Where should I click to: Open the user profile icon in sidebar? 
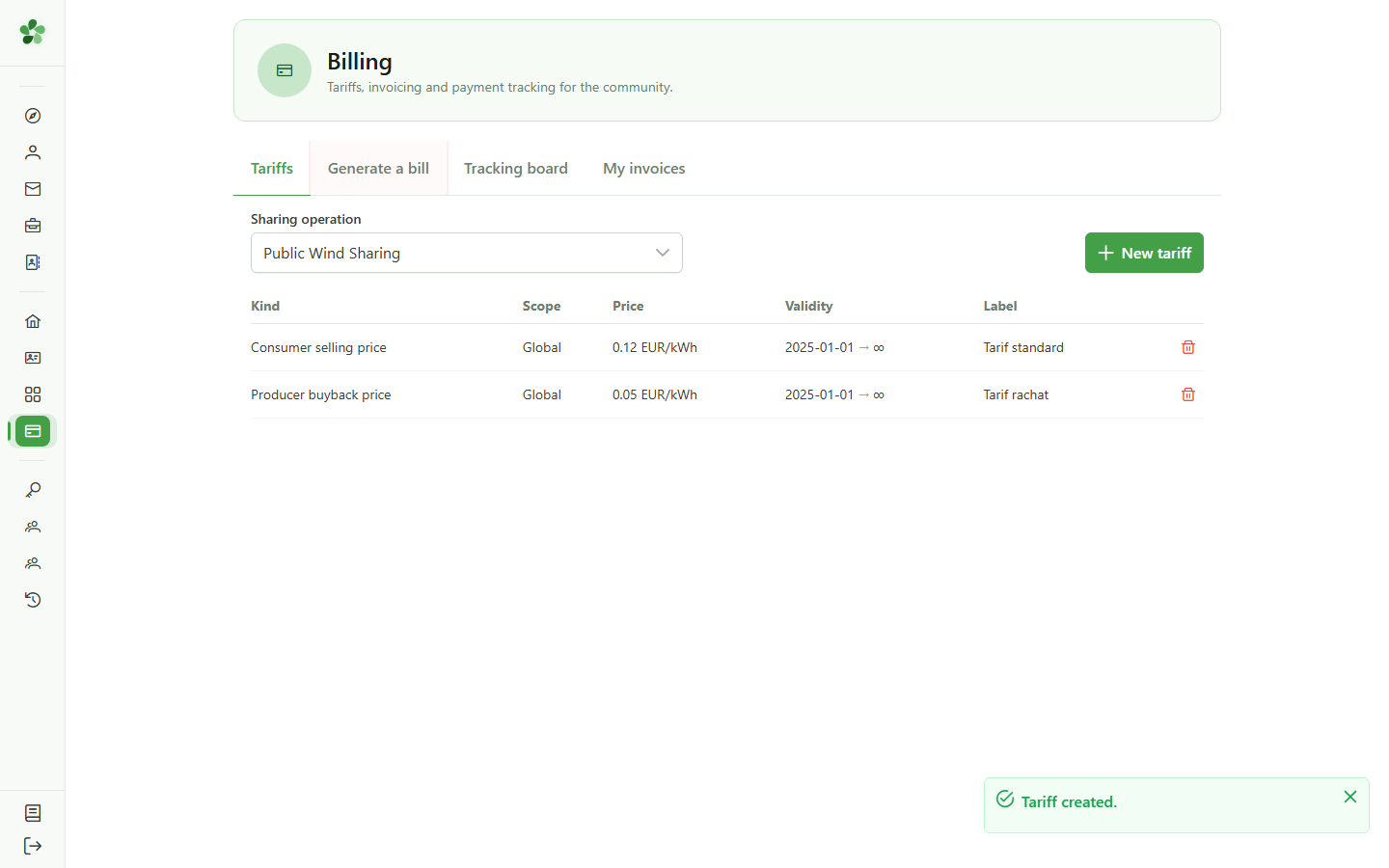(33, 152)
